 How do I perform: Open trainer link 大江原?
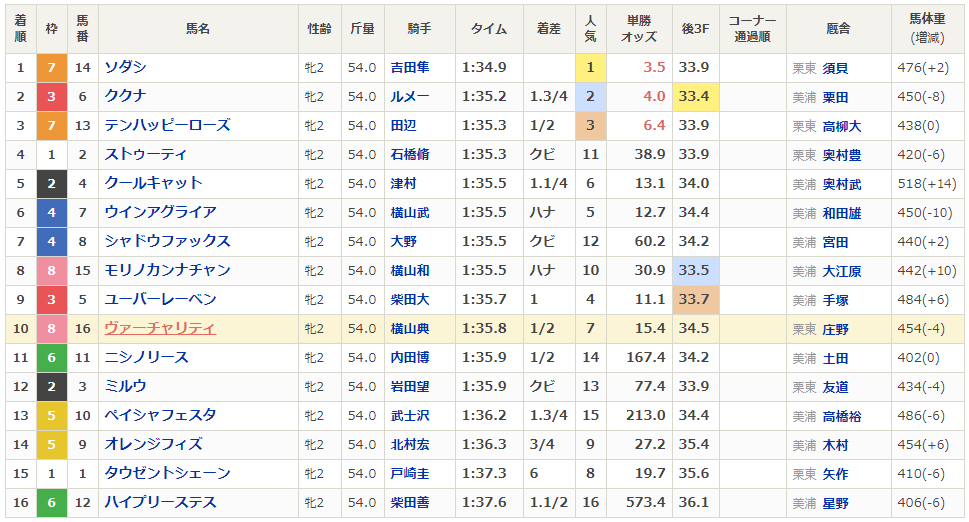point(842,272)
